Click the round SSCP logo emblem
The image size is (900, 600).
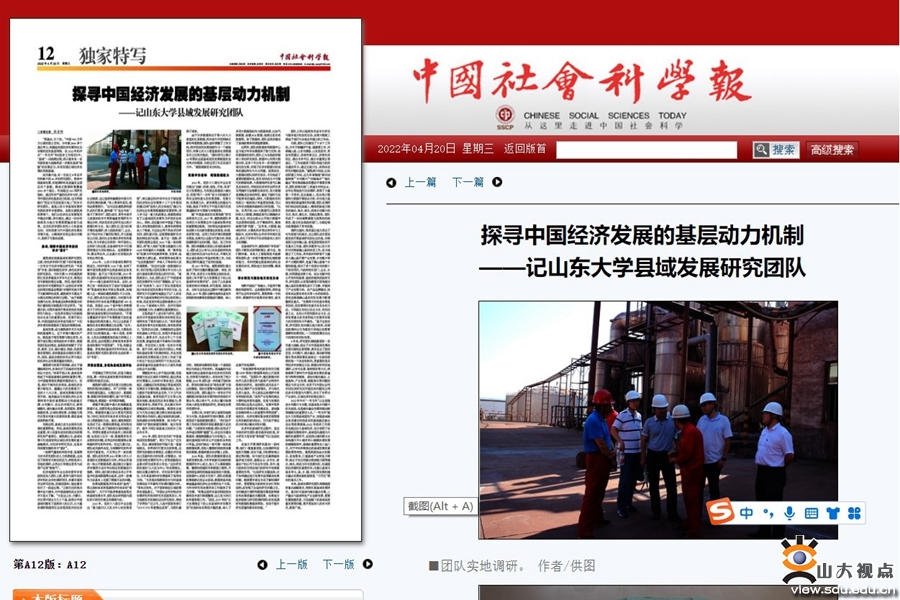click(x=505, y=114)
